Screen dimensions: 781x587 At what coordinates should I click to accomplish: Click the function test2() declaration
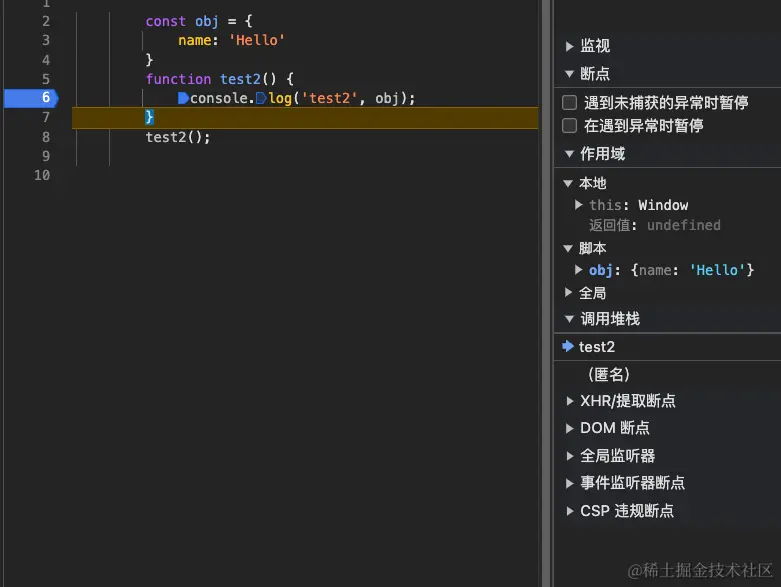point(220,79)
